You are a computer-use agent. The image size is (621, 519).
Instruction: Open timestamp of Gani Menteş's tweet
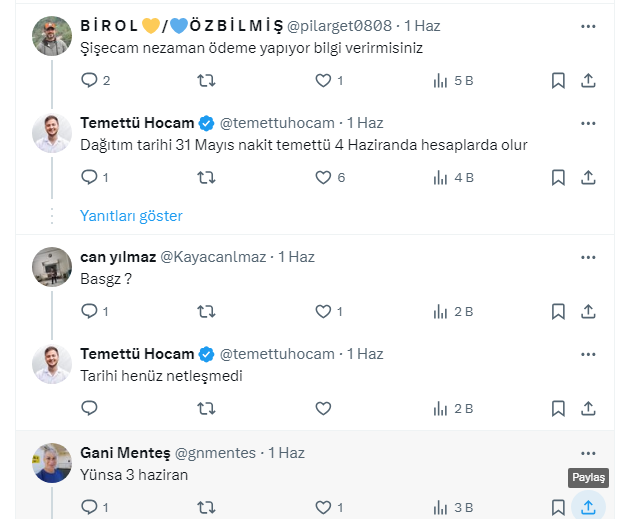pos(286,453)
